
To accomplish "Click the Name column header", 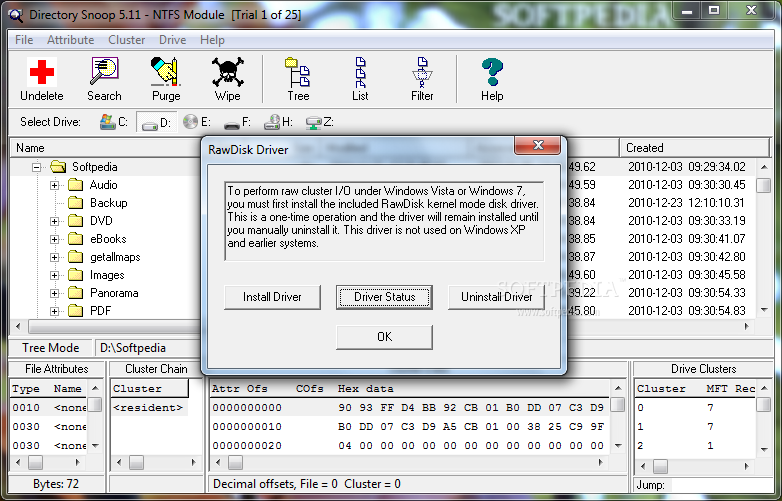I will pos(105,148).
